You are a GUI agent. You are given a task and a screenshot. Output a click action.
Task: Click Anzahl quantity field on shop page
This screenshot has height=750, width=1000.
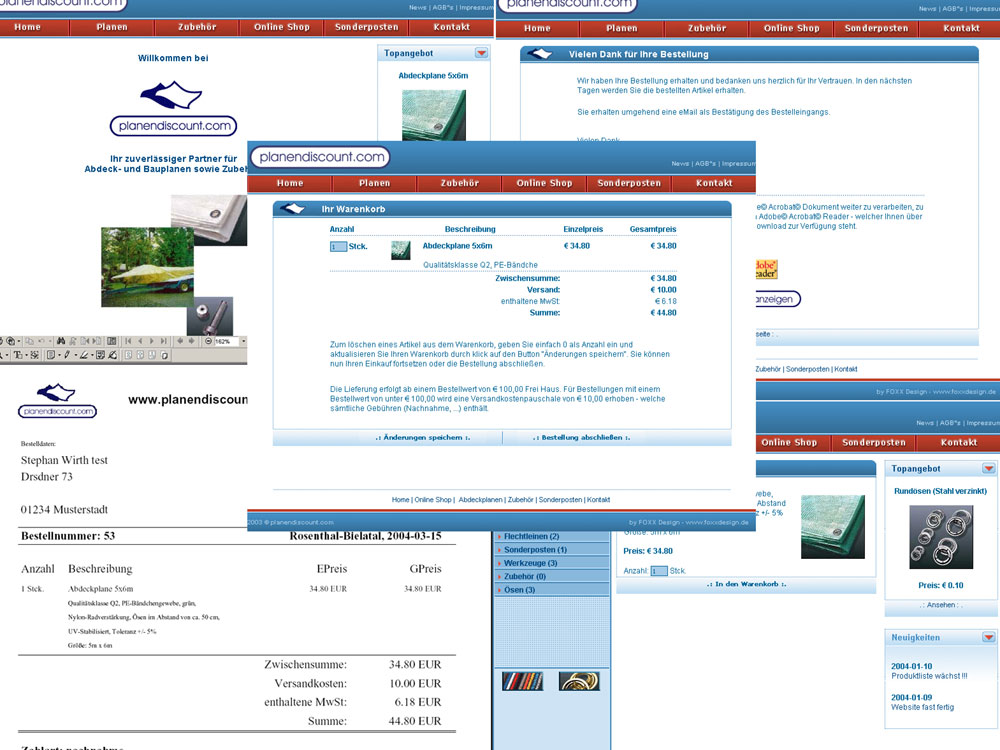[659, 571]
